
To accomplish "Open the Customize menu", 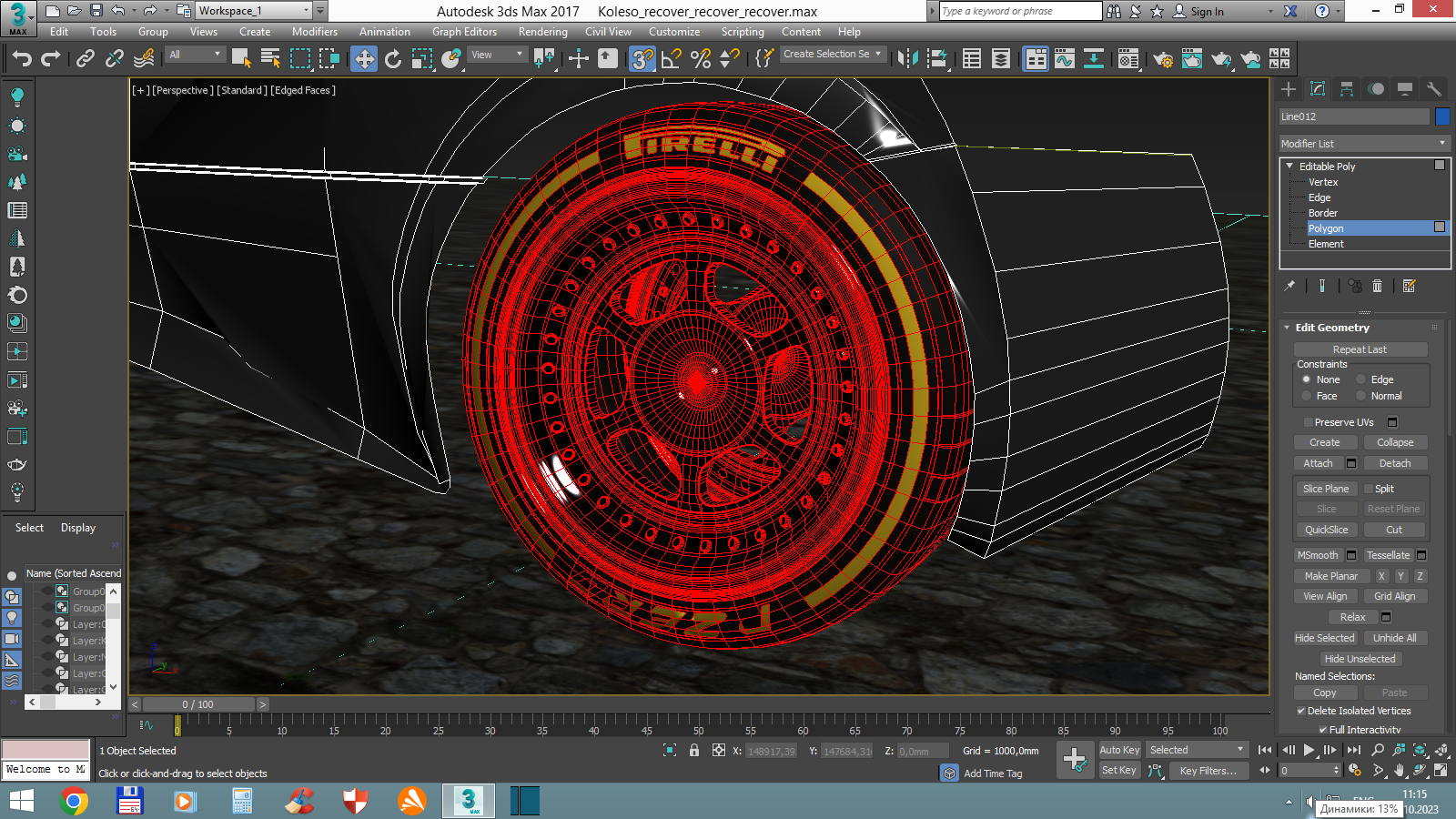I will tap(674, 32).
